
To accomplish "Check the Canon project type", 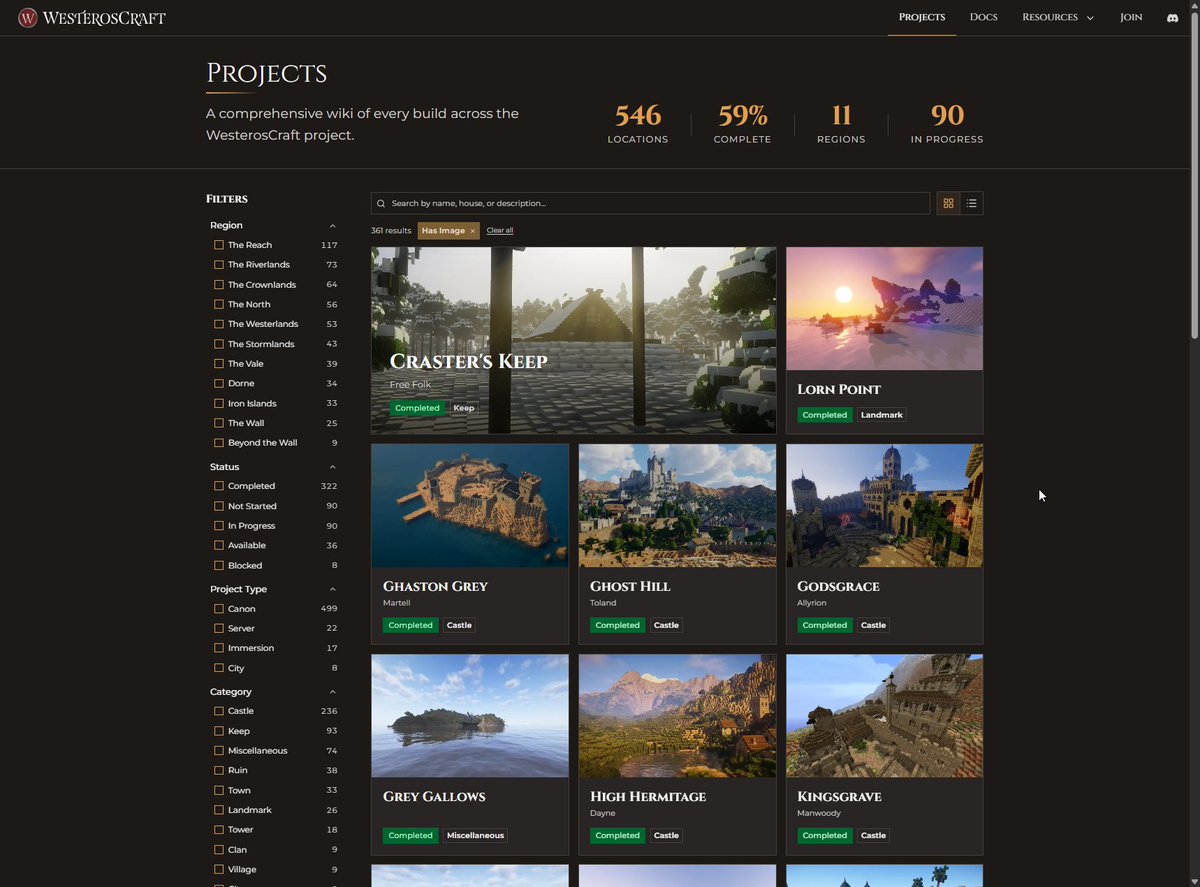I will pos(219,609).
